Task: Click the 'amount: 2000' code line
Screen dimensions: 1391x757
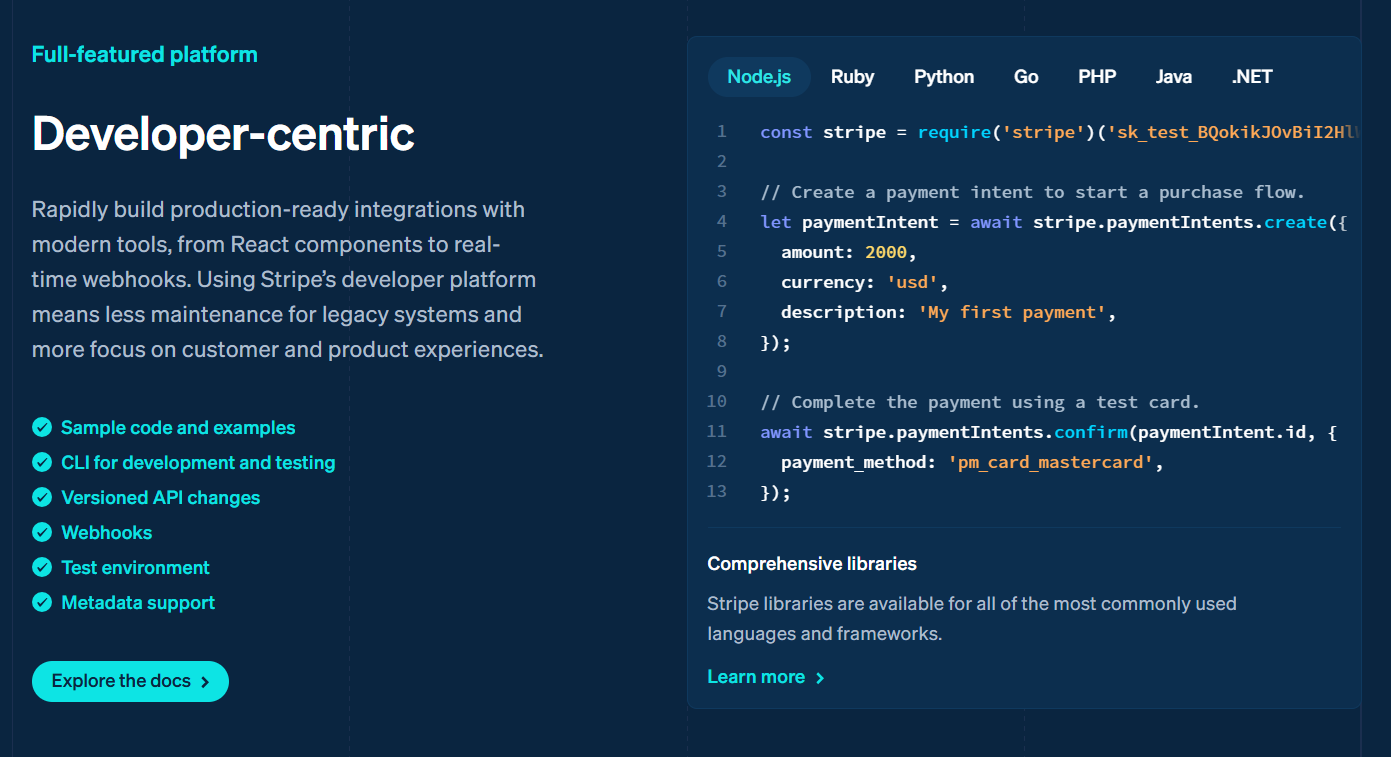Action: click(849, 252)
